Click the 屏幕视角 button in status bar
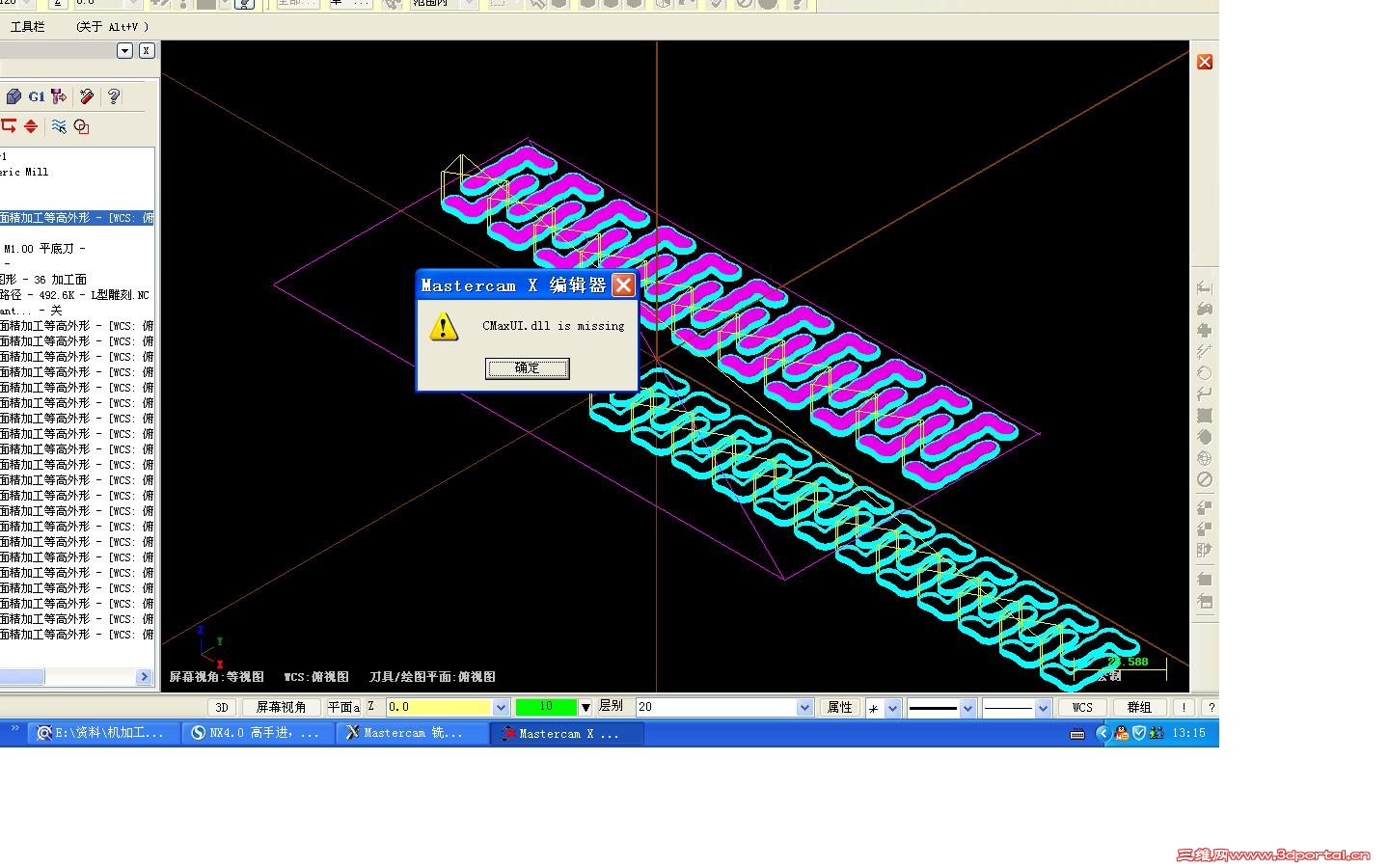1389x868 pixels. [x=281, y=707]
